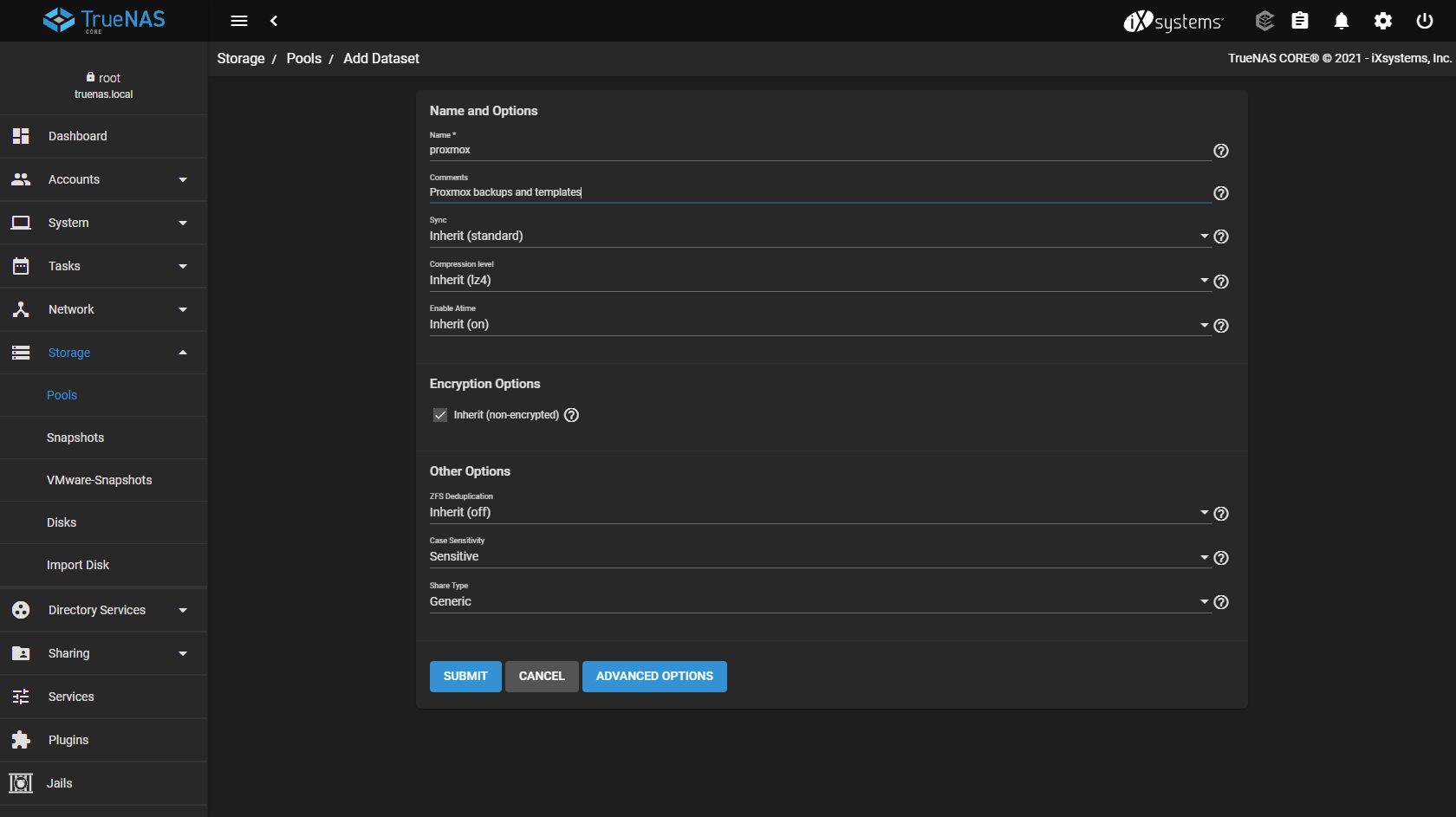Expand the Accounts menu arrow
The height and width of the screenshot is (817, 1456).
pos(183,179)
